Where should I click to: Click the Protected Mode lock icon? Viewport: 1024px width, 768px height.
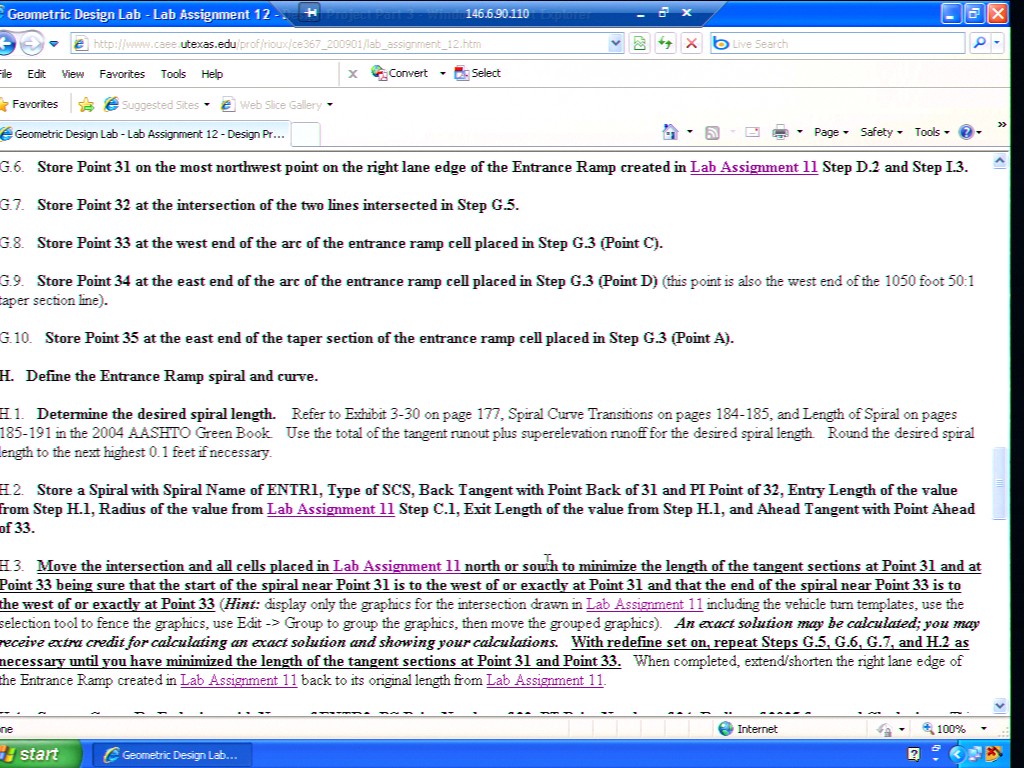click(885, 729)
